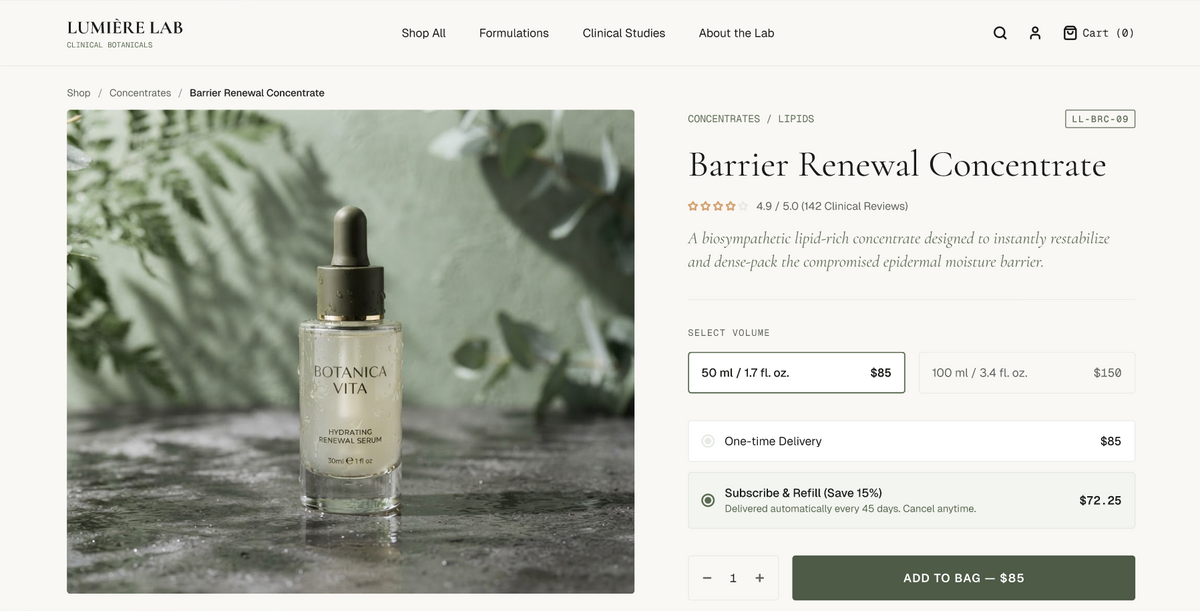
Task: Select the 50 ml / 1.7 fl. oz. volume
Action: tap(796, 372)
